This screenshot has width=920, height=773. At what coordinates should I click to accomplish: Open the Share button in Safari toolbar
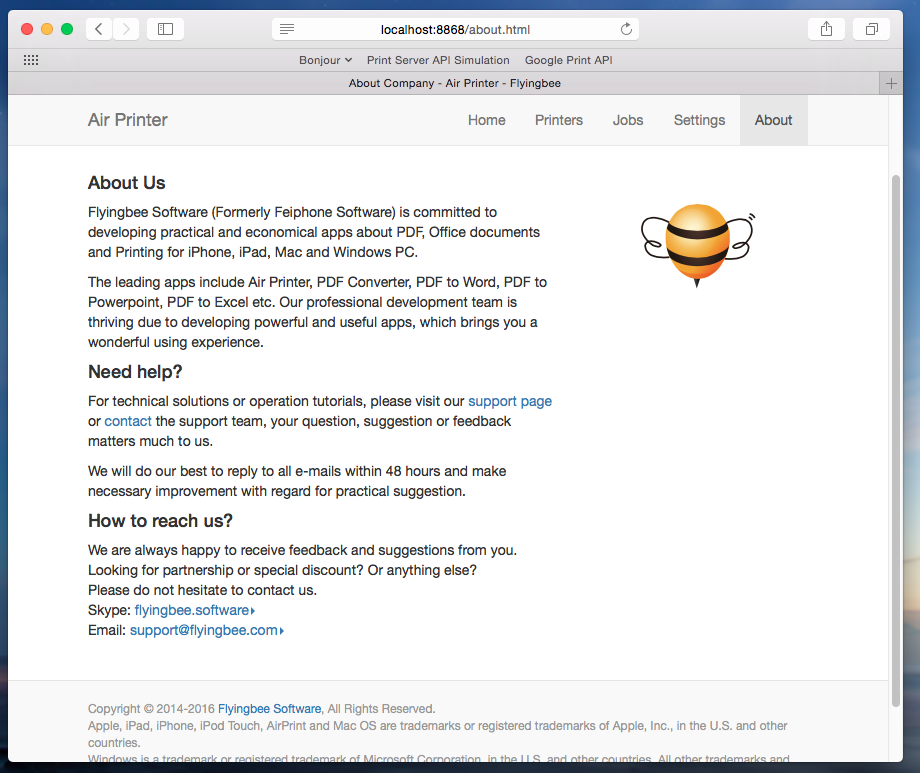tap(826, 29)
